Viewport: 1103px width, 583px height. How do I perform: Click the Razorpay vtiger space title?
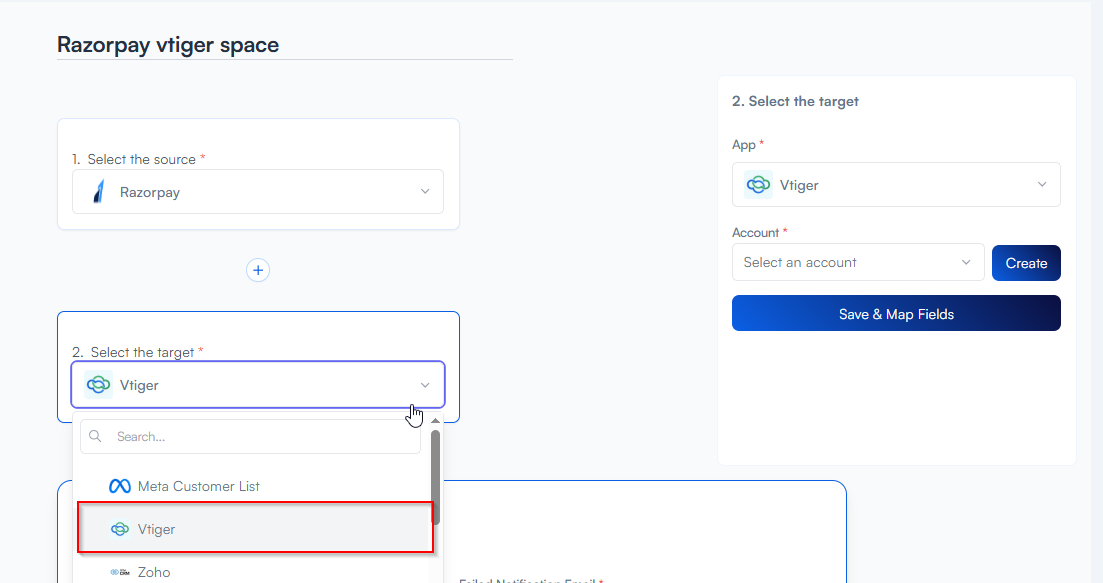pos(168,45)
